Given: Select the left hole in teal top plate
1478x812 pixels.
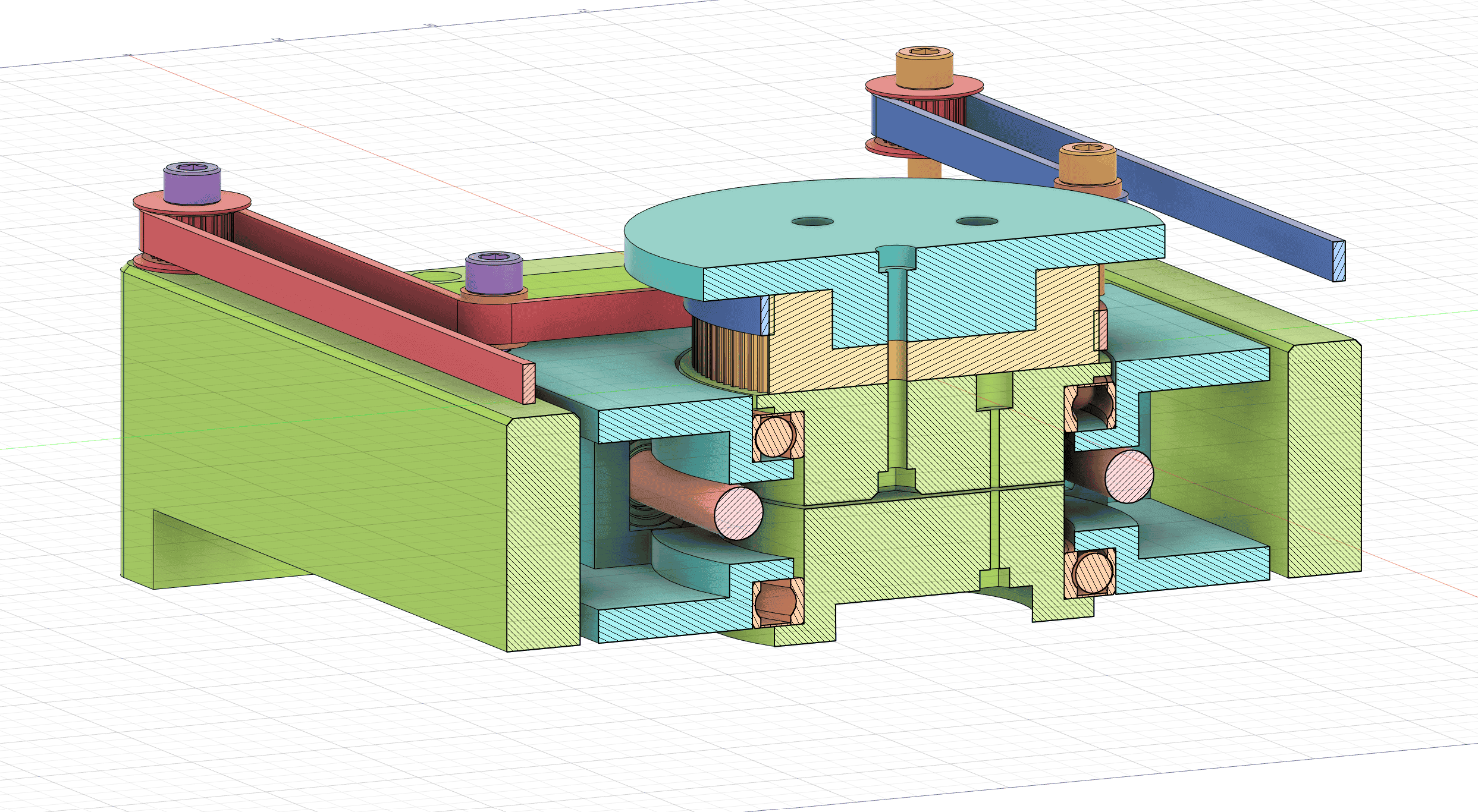Looking at the screenshot, I should tap(812, 222).
